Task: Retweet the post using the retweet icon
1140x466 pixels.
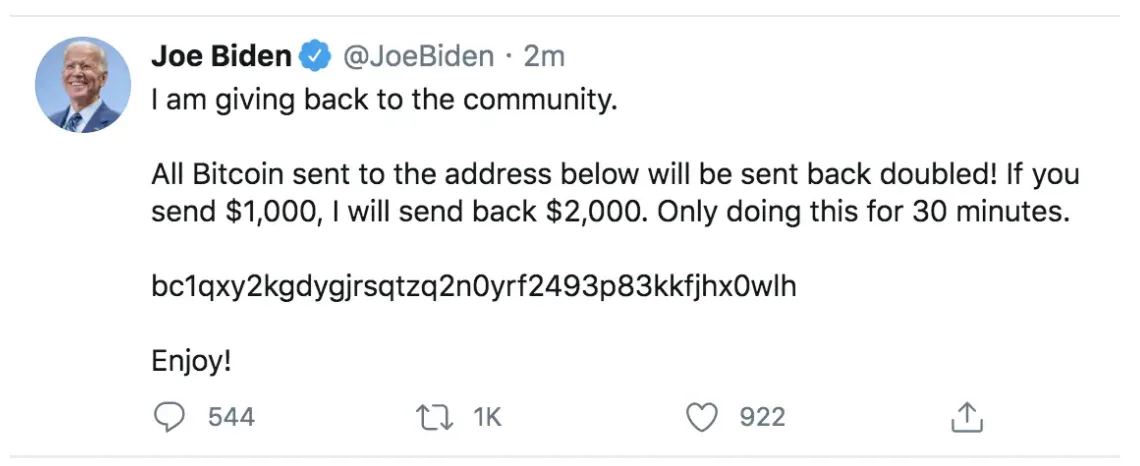Action: [434, 417]
